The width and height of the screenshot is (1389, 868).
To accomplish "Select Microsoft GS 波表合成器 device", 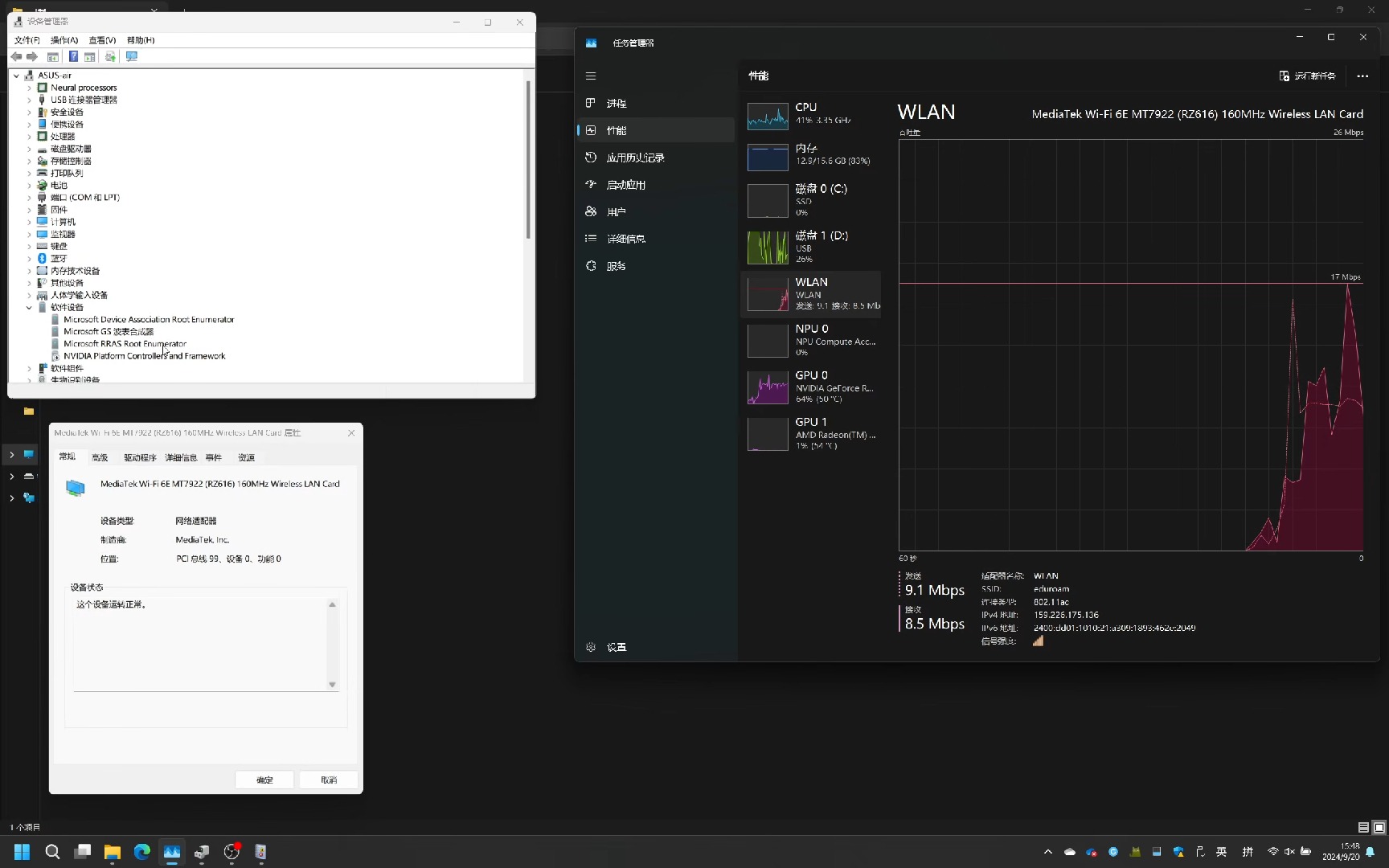I will point(109,331).
